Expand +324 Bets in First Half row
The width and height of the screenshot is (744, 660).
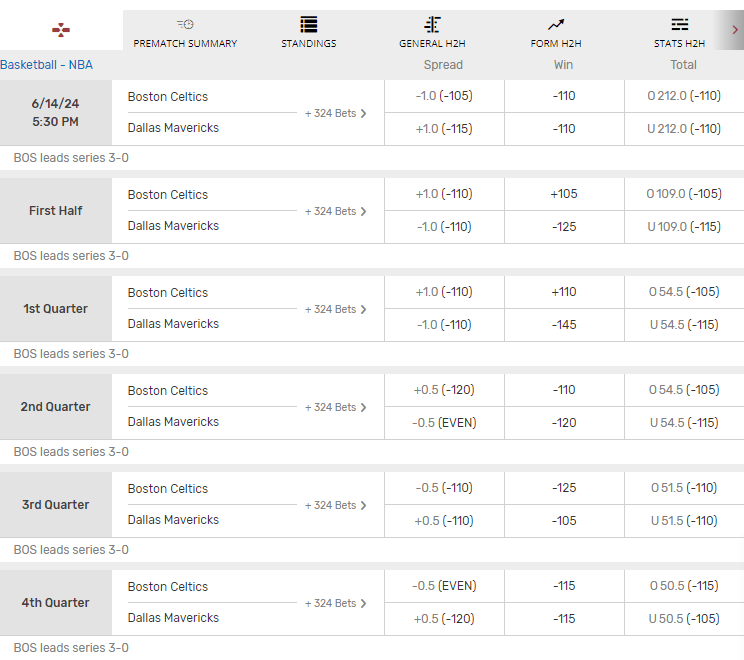click(336, 211)
